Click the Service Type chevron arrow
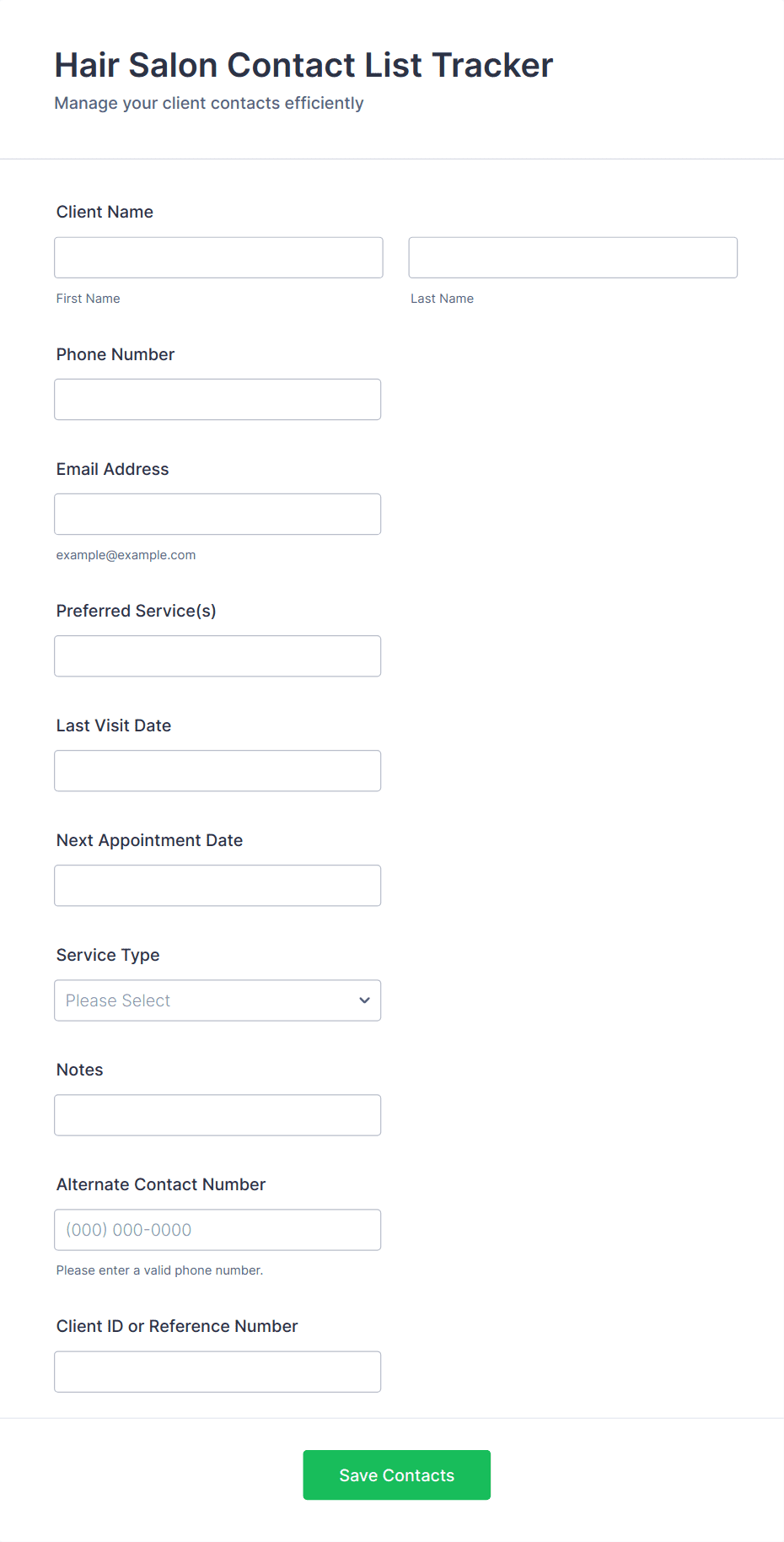This screenshot has width=784, height=1542. pos(364,1000)
